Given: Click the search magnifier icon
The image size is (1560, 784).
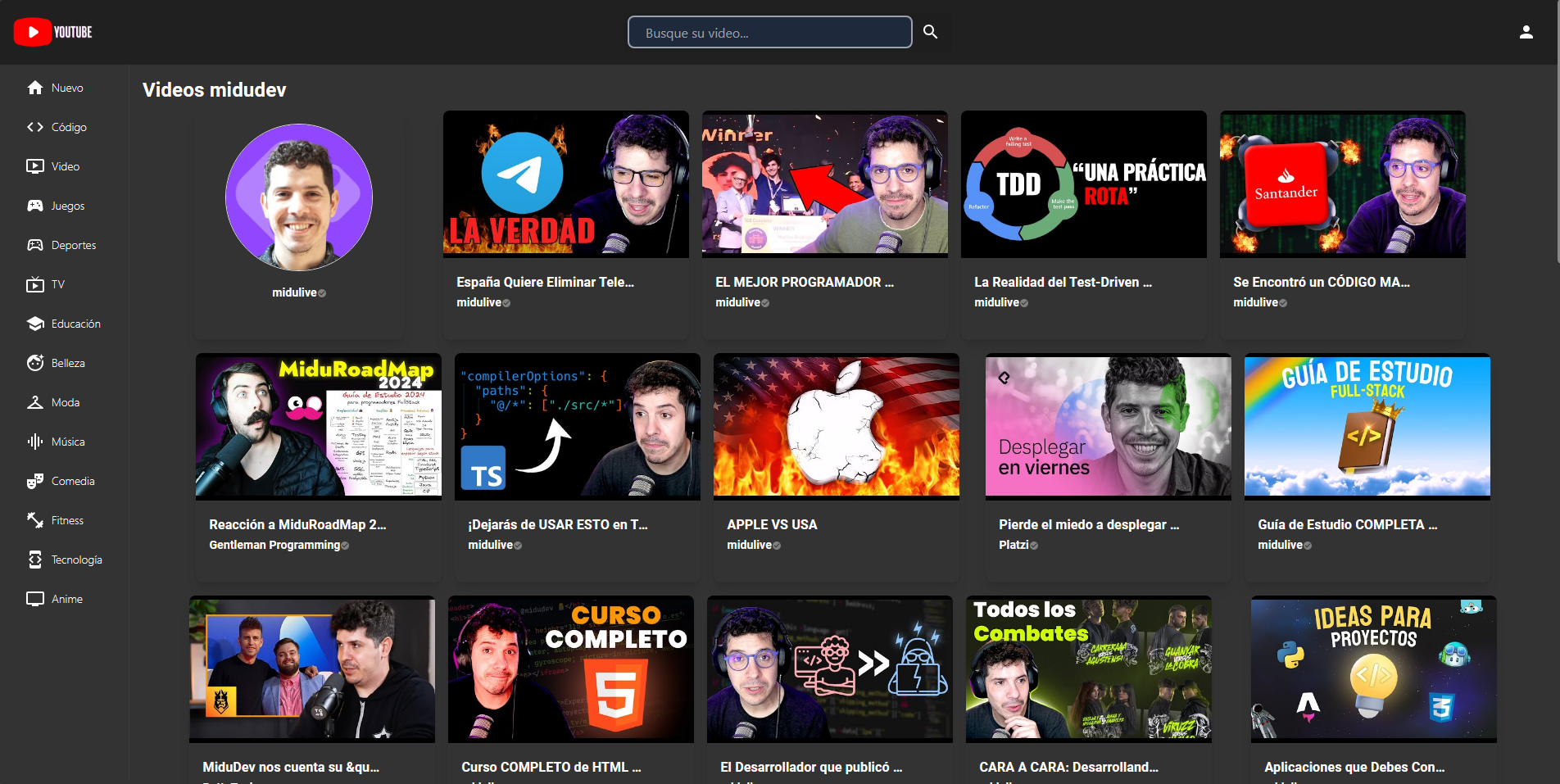Looking at the screenshot, I should 930,32.
